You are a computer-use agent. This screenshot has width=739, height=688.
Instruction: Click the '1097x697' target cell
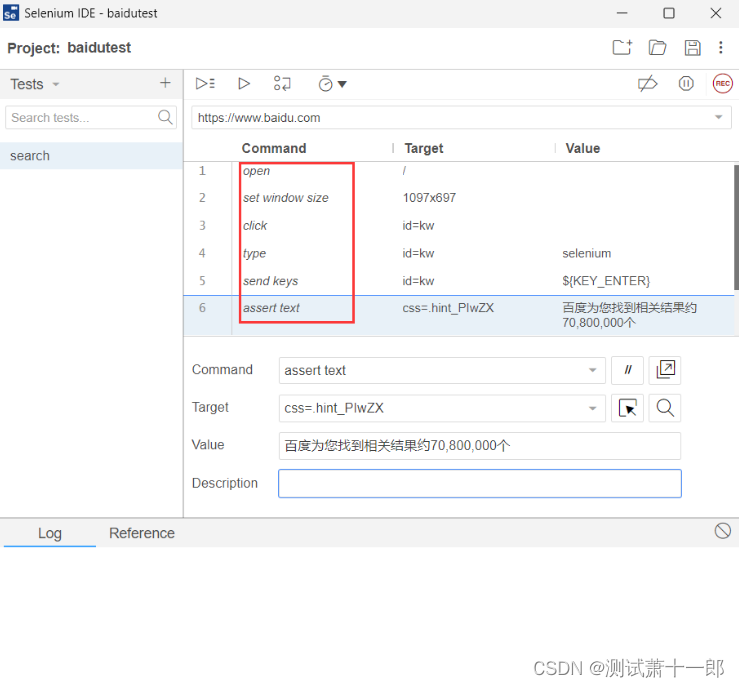[x=429, y=198]
